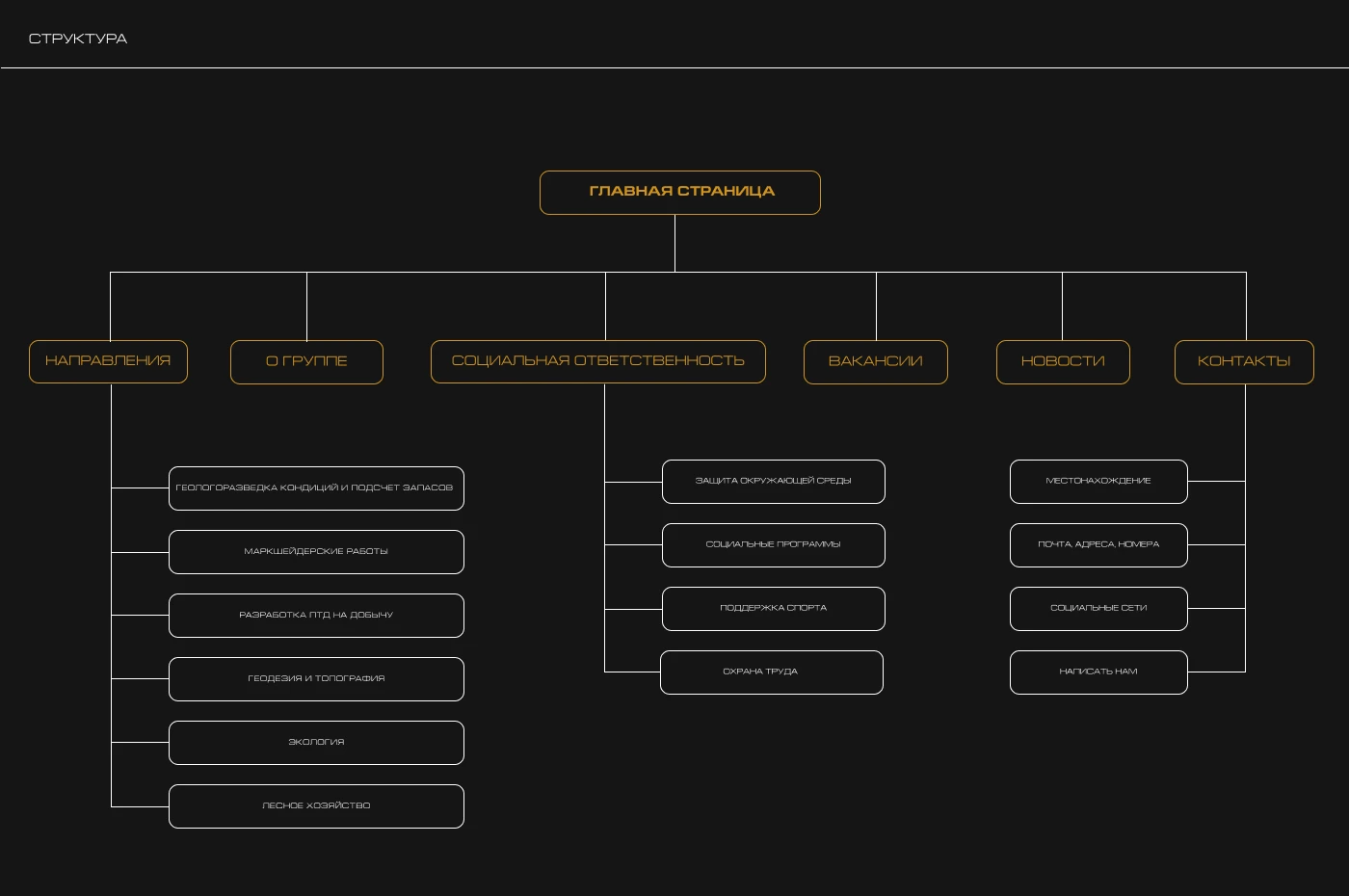Open the ЛЕСНОЕ ХОЗЯЙСТВО node
The height and width of the screenshot is (896, 1349).
click(316, 806)
